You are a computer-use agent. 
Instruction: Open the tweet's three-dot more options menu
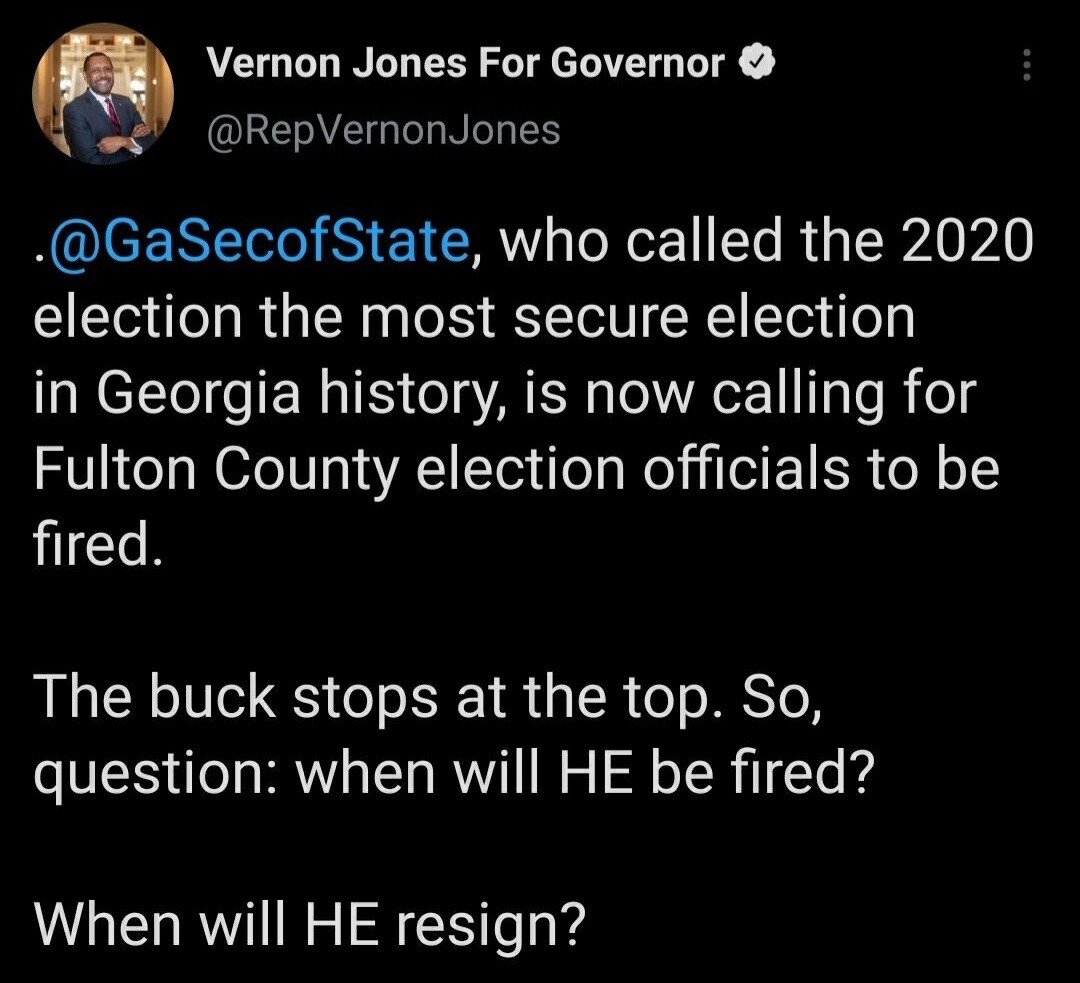[1024, 67]
